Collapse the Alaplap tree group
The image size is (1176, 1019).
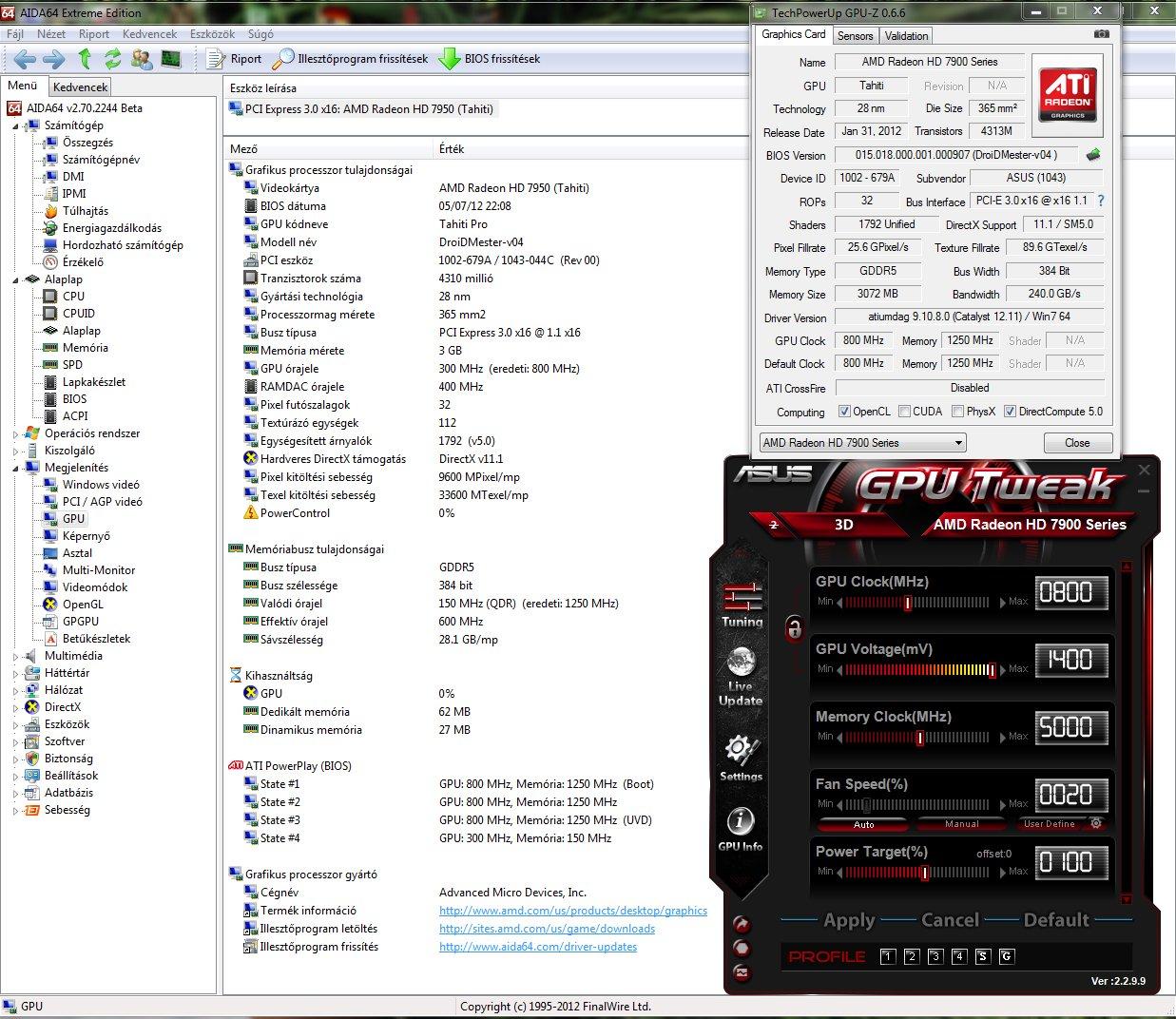16,279
